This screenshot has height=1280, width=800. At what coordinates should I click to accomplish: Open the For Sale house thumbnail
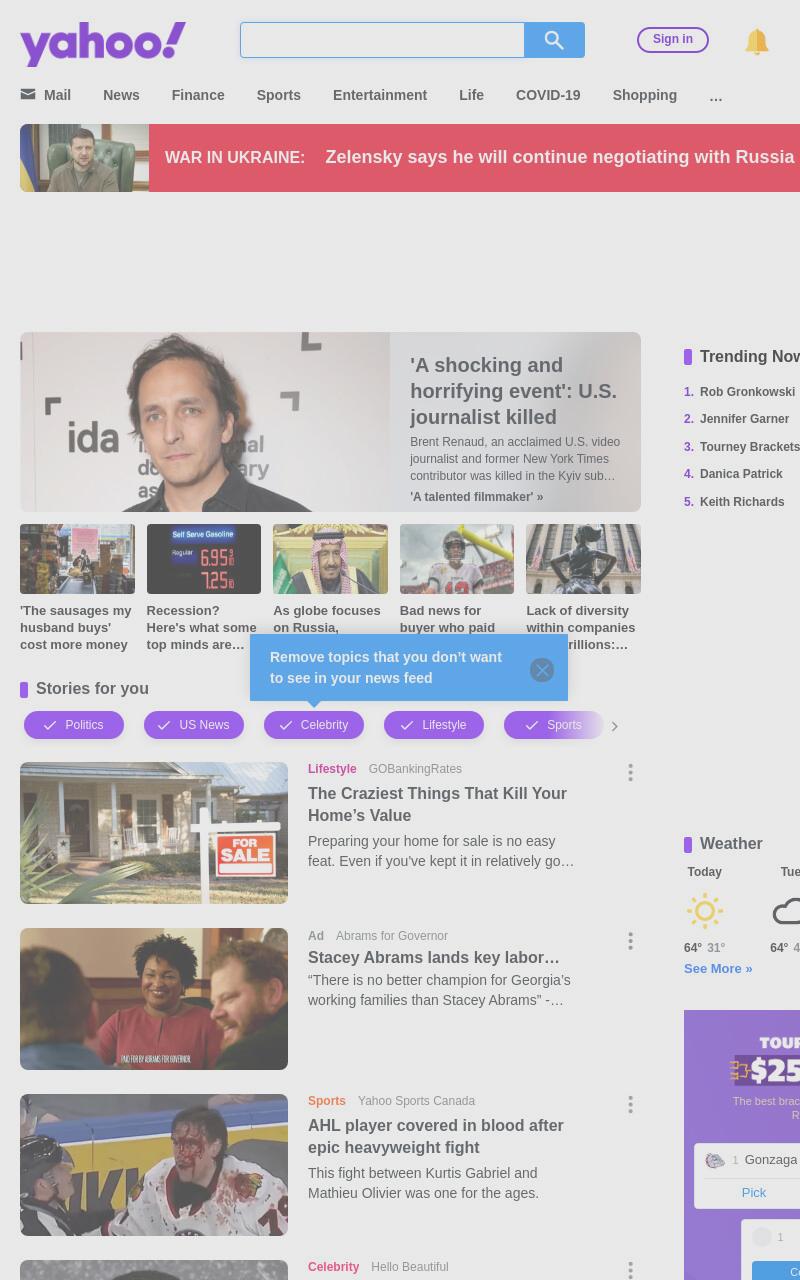point(154,833)
